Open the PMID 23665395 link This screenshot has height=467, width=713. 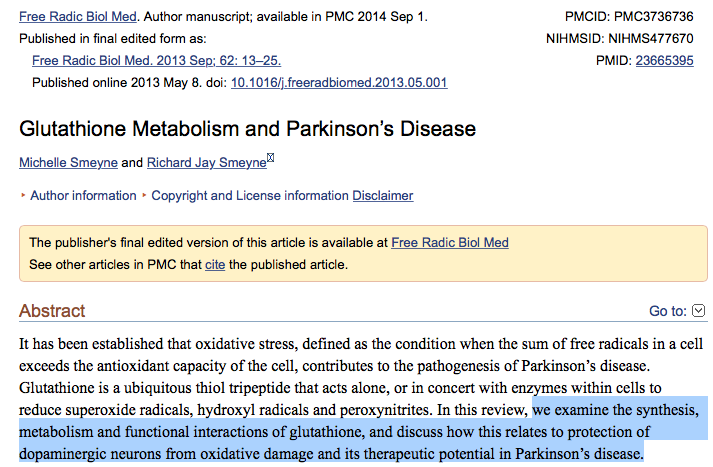pyautogui.click(x=665, y=60)
